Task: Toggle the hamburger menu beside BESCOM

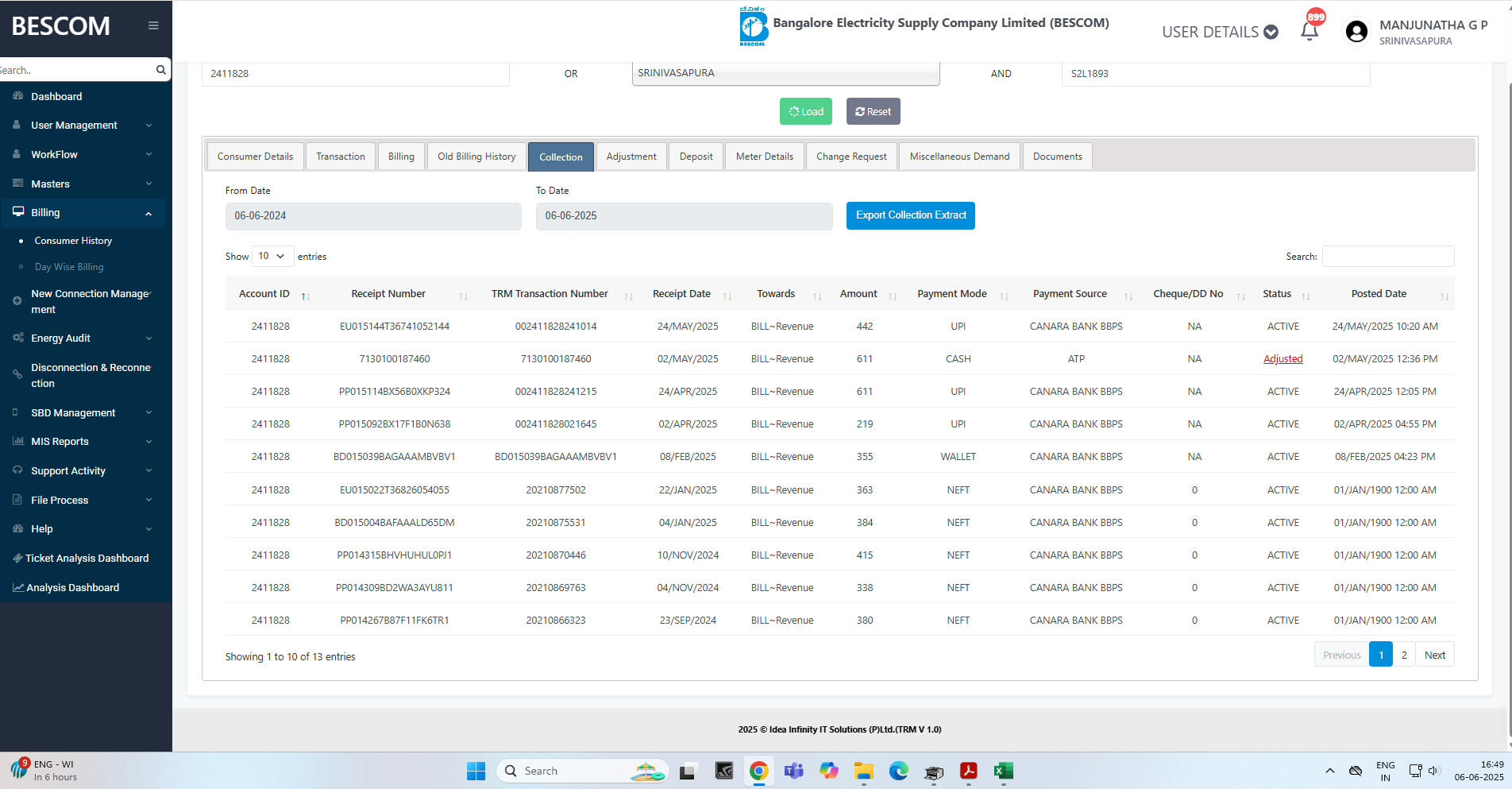Action: [x=153, y=25]
